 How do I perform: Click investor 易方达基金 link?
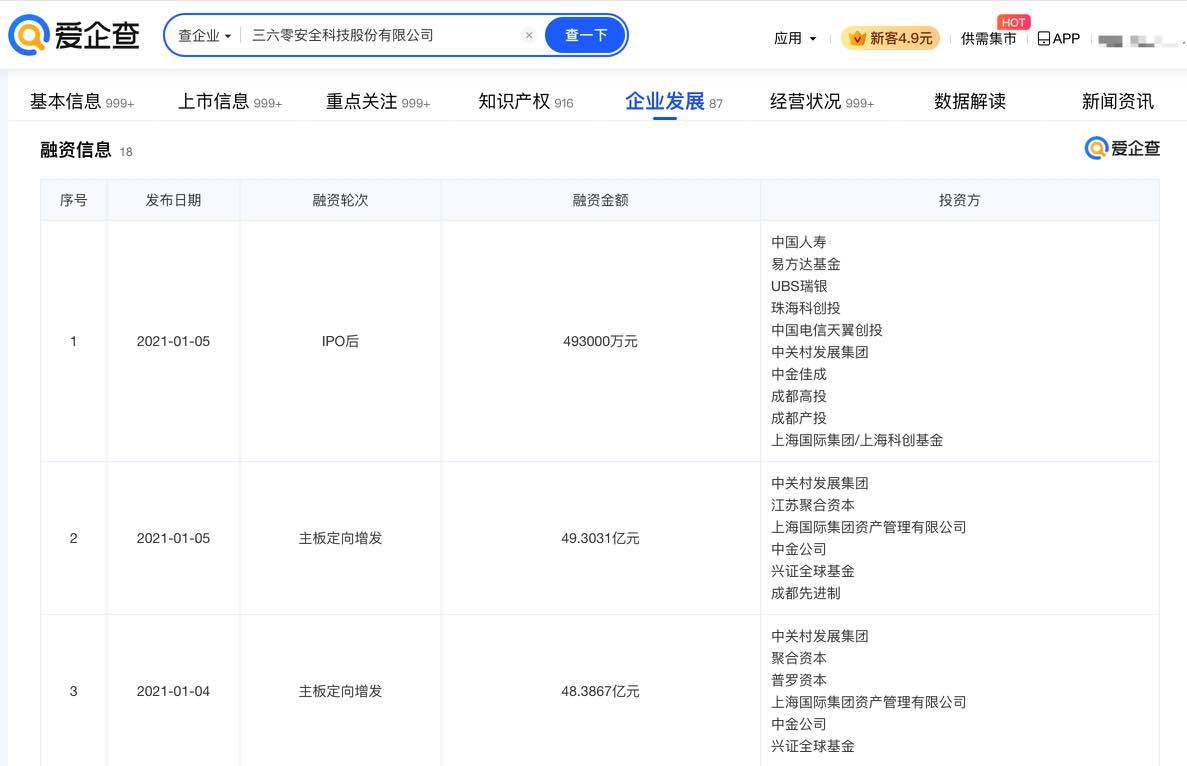805,264
